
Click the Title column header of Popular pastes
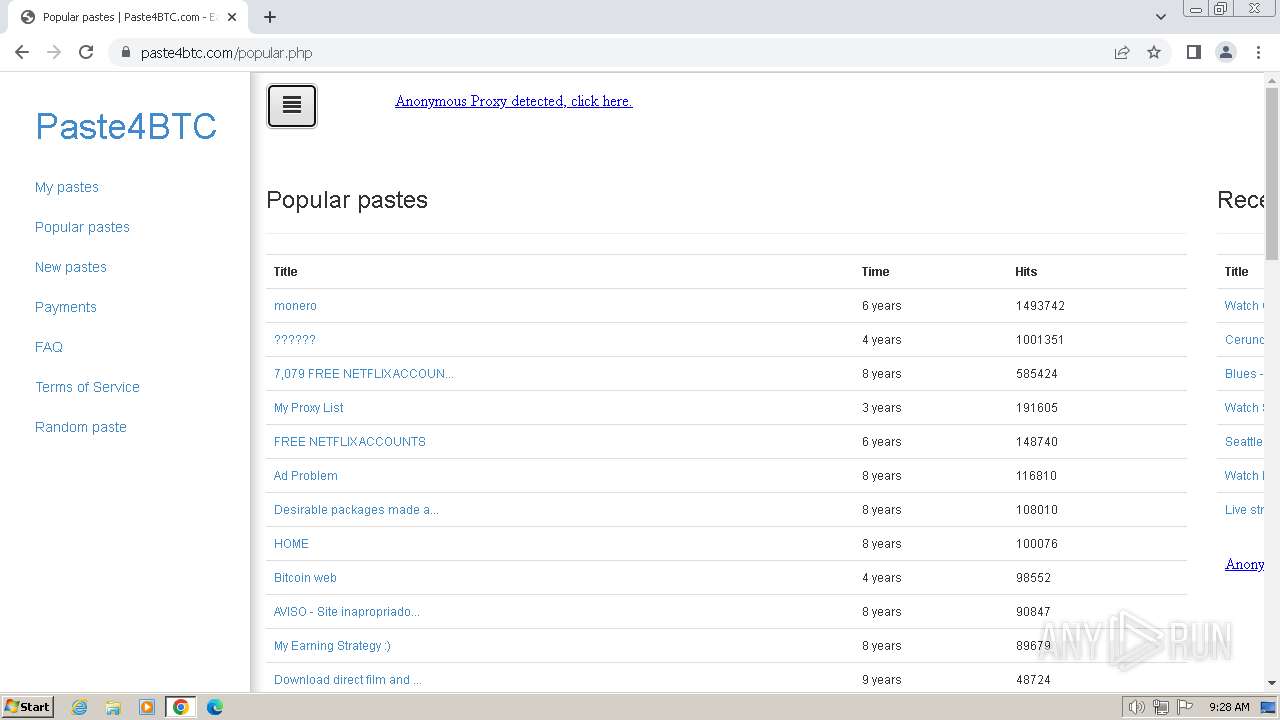tap(285, 272)
